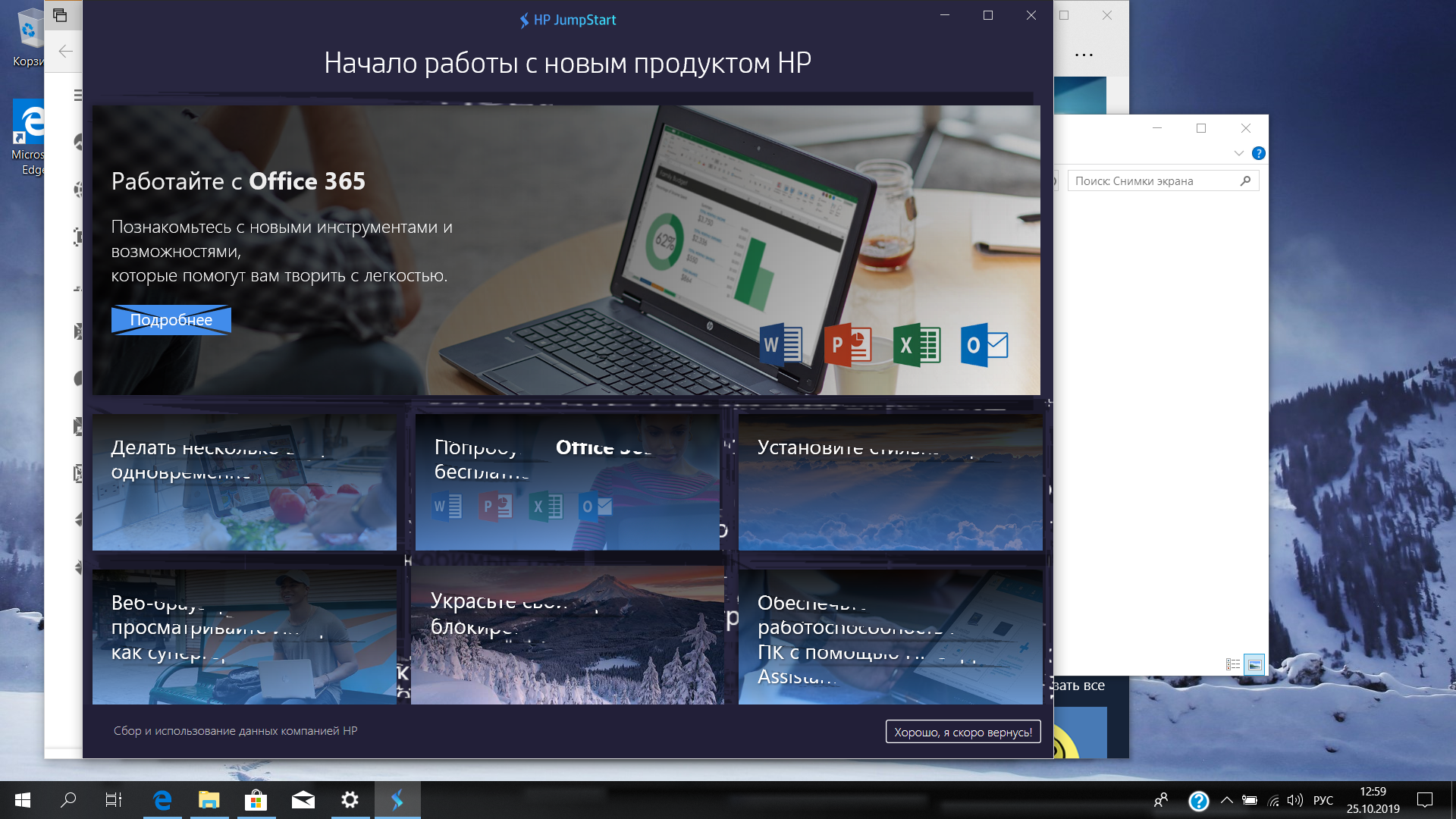
Task: Click the back arrow in the background window
Action: coord(65,52)
